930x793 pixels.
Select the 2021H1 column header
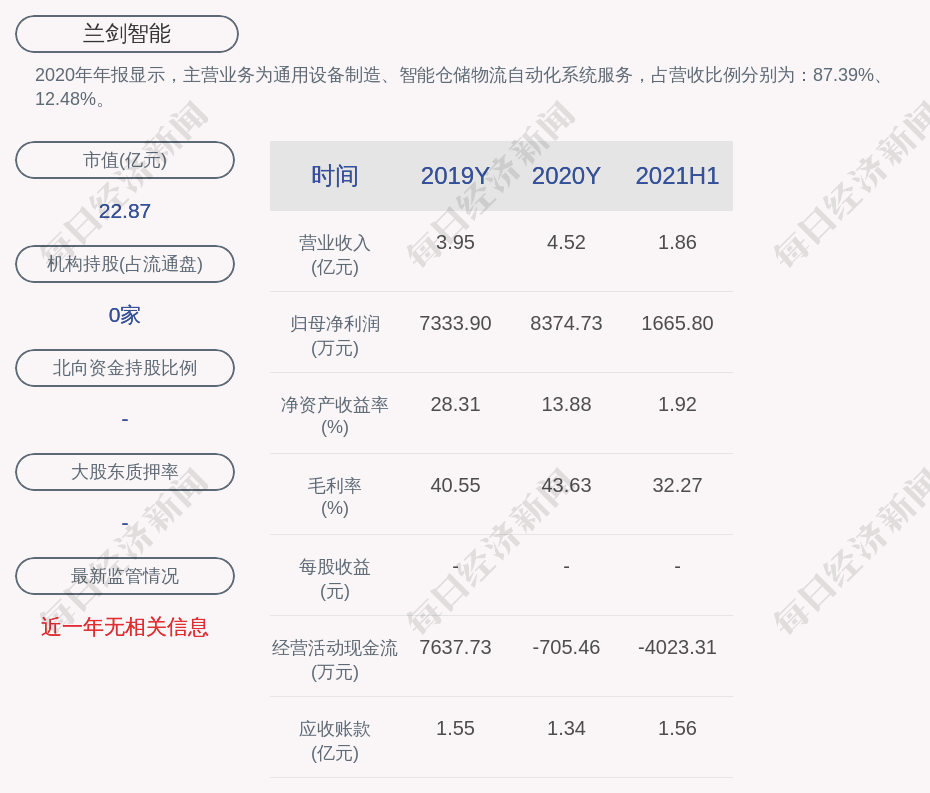(x=677, y=176)
